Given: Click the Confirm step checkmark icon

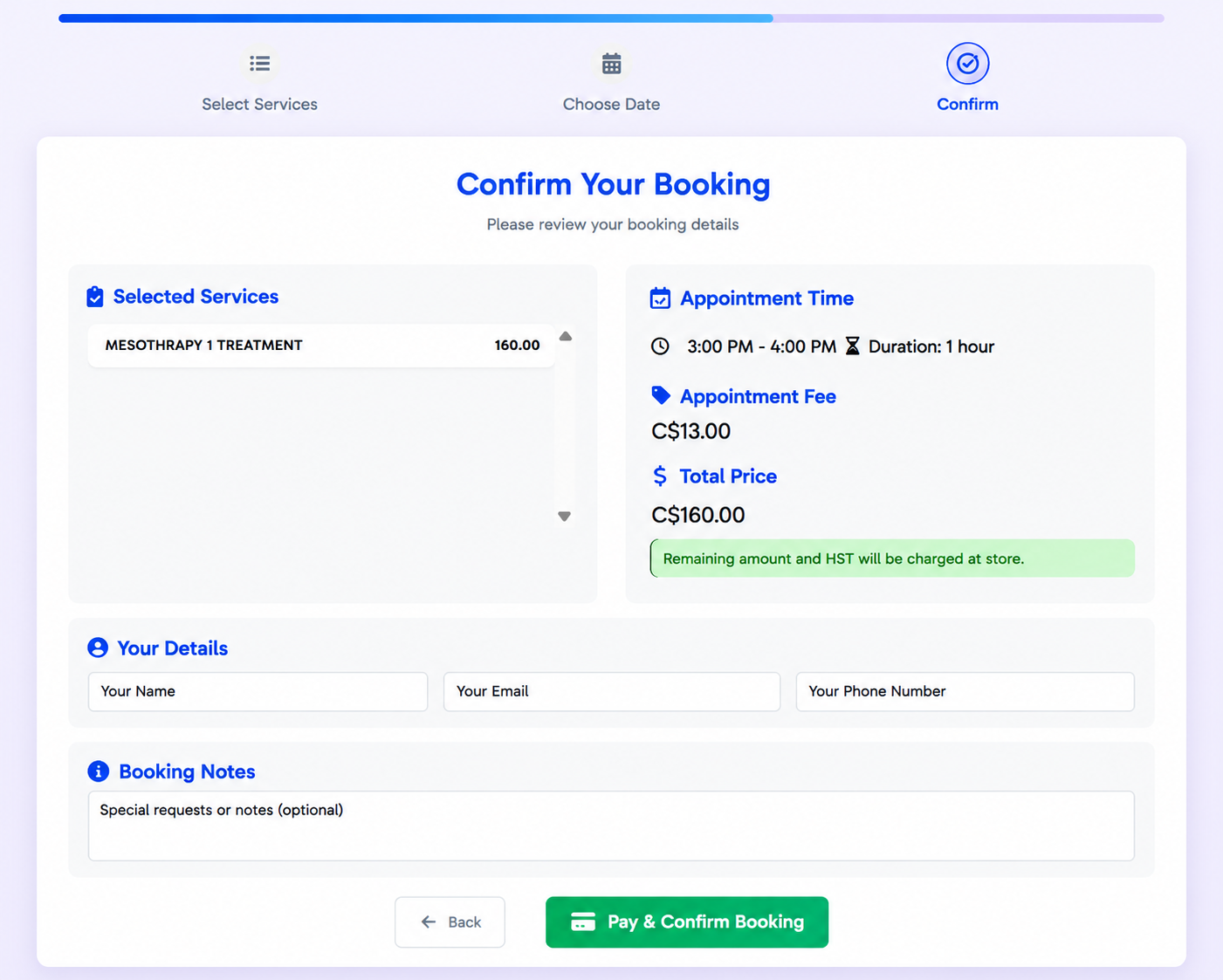Looking at the screenshot, I should pos(967,64).
